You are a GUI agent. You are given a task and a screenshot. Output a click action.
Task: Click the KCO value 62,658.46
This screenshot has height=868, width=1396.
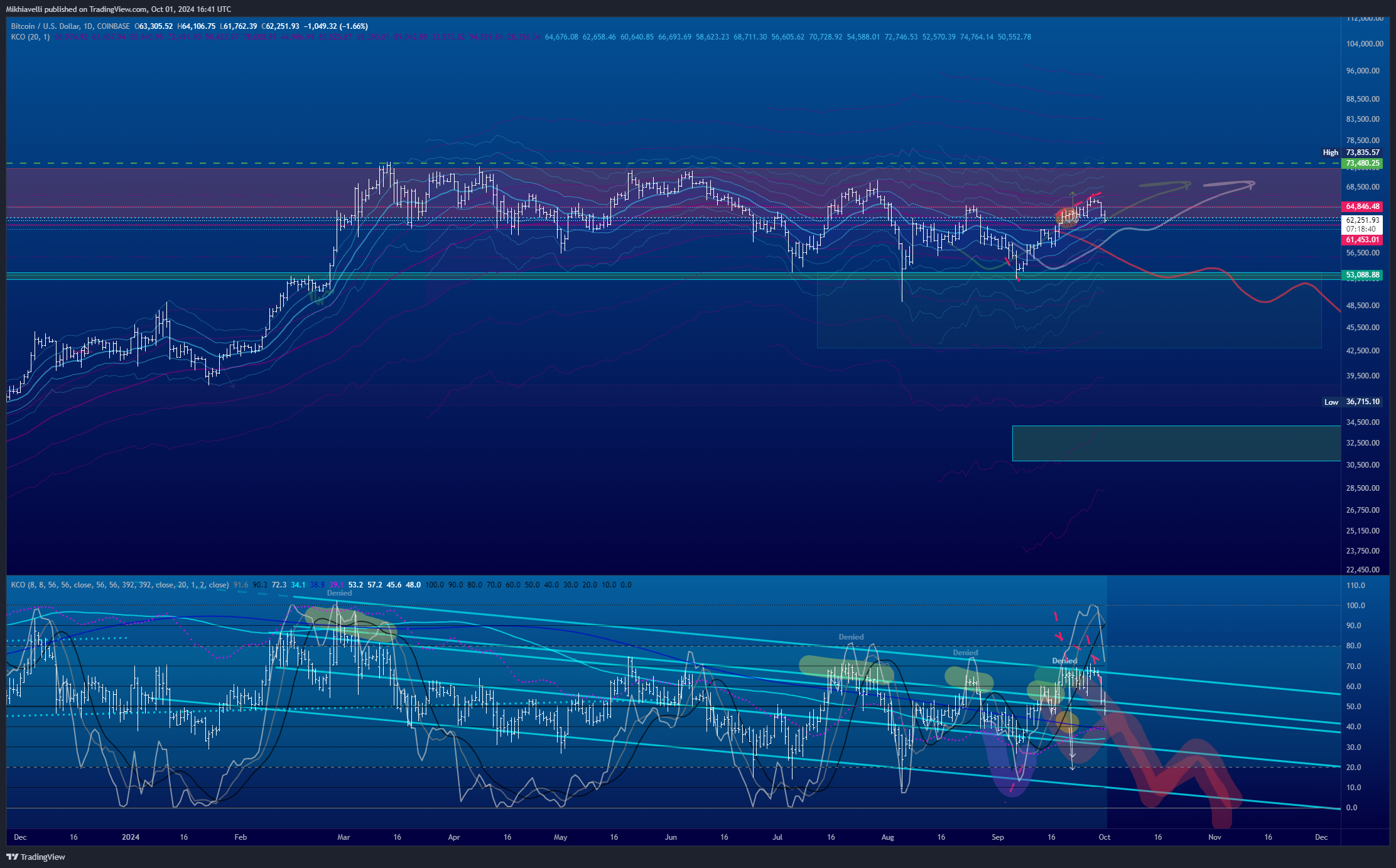599,37
